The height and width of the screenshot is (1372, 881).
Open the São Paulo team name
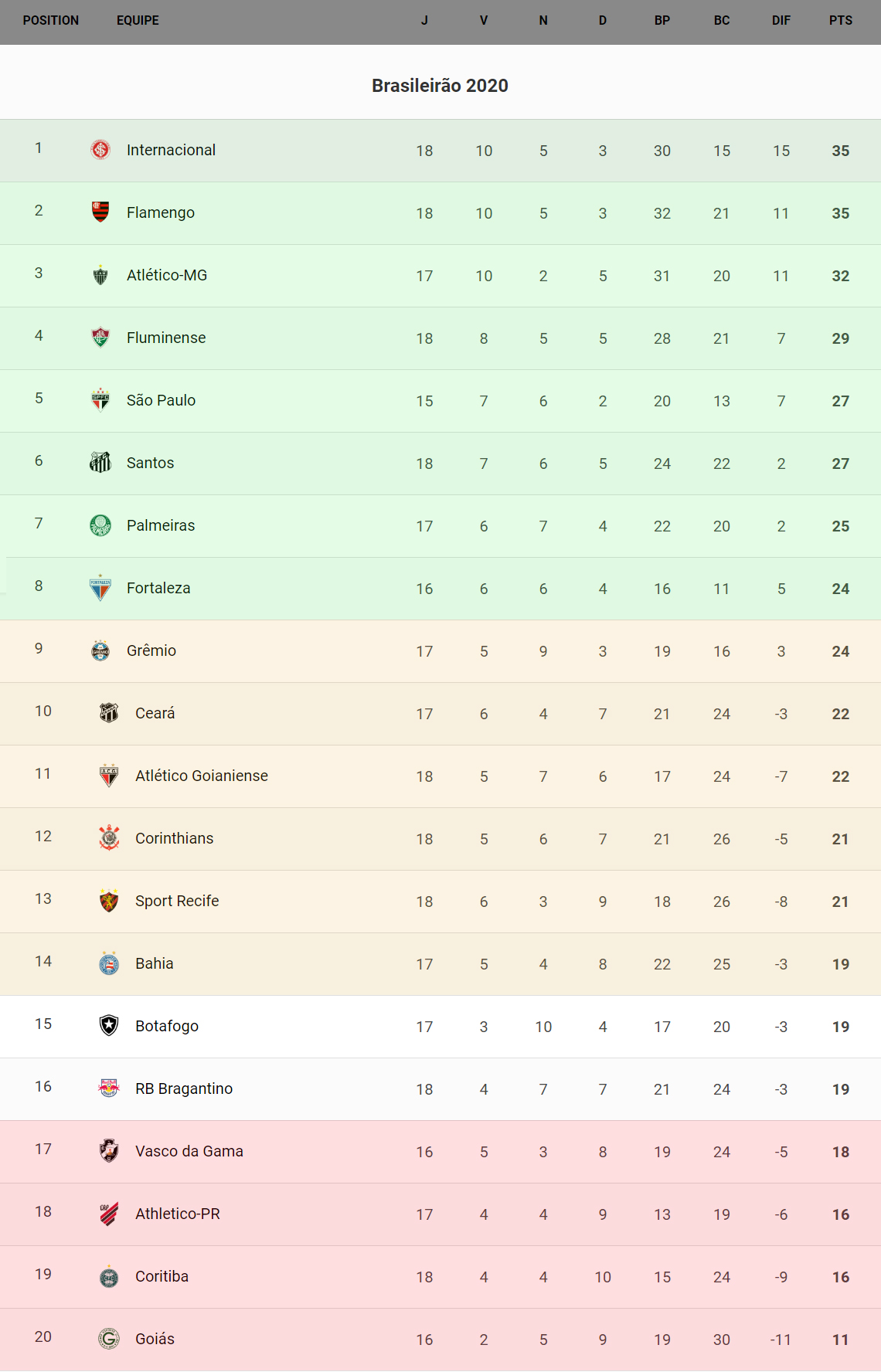coord(161,400)
